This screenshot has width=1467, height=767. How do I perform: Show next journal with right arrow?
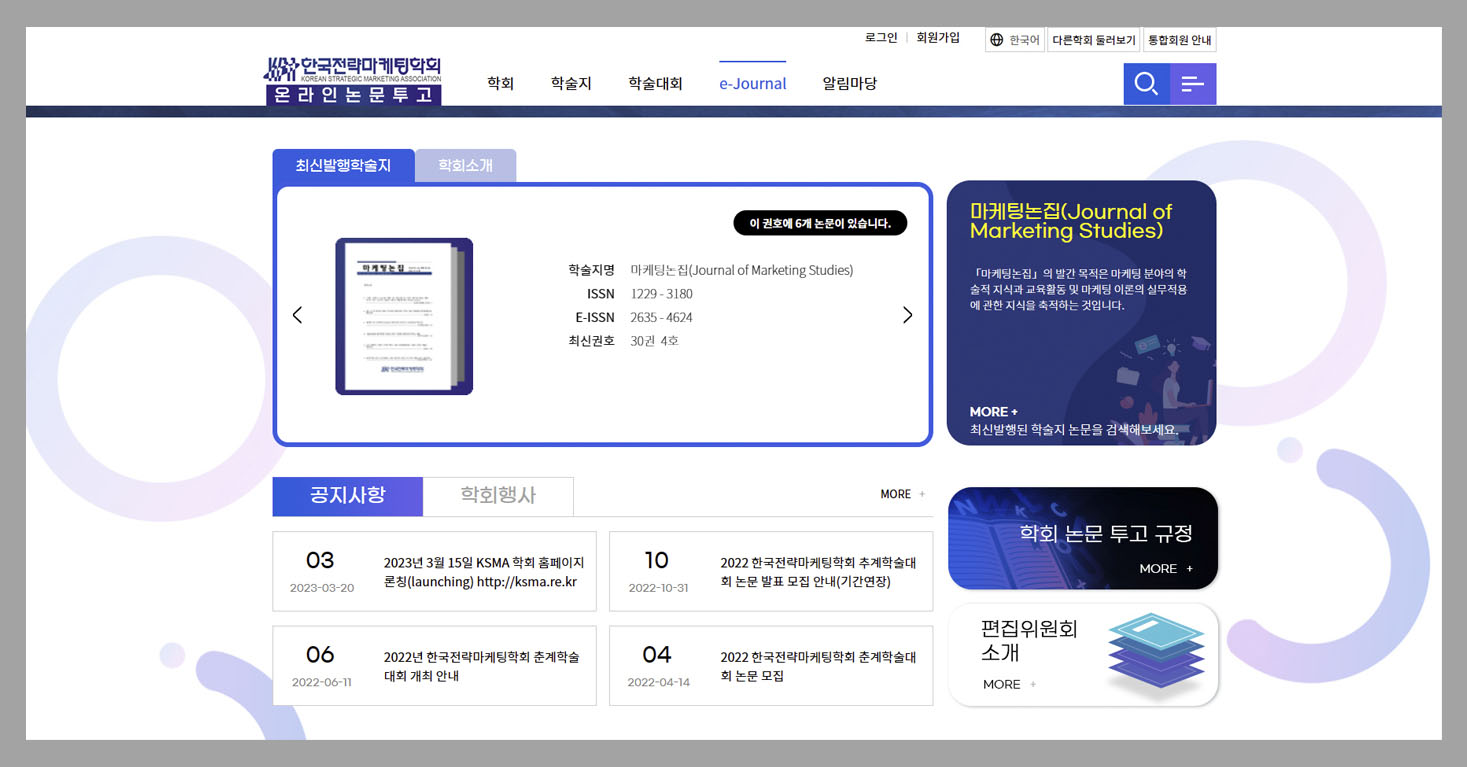(x=907, y=315)
